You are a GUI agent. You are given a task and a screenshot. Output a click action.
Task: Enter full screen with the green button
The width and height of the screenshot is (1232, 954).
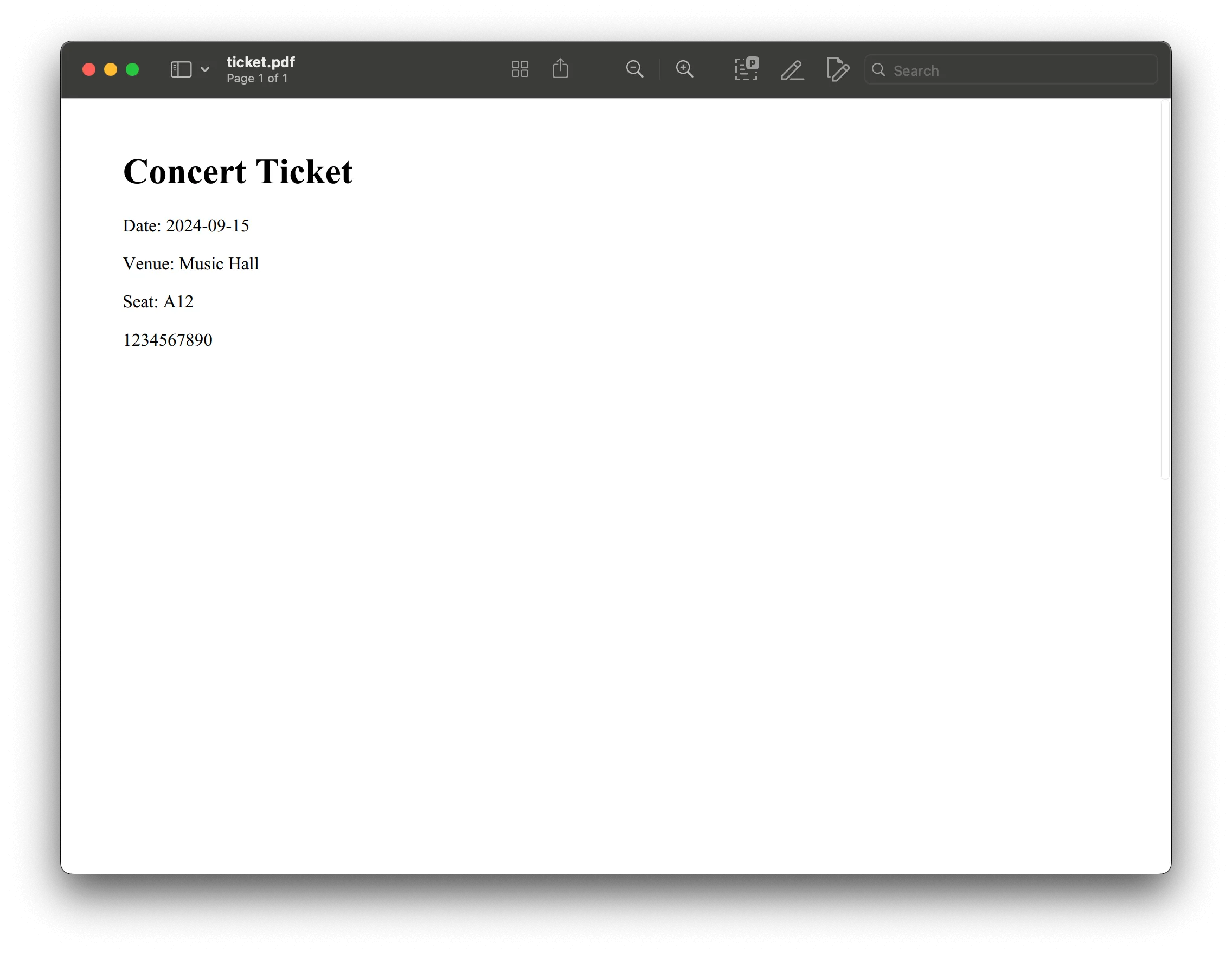pos(132,69)
